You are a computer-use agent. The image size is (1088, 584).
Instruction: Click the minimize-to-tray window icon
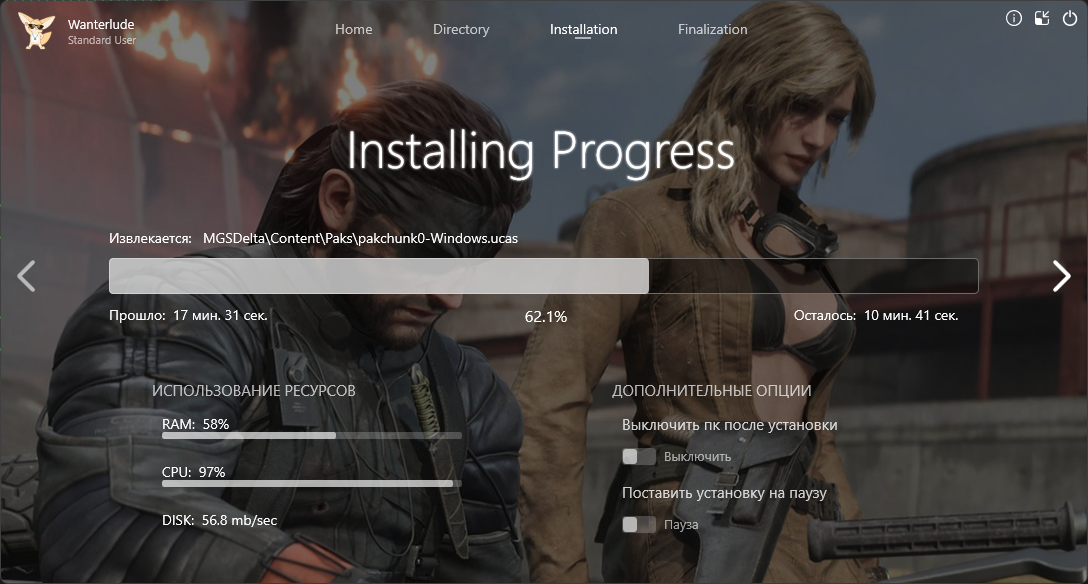point(1042,18)
